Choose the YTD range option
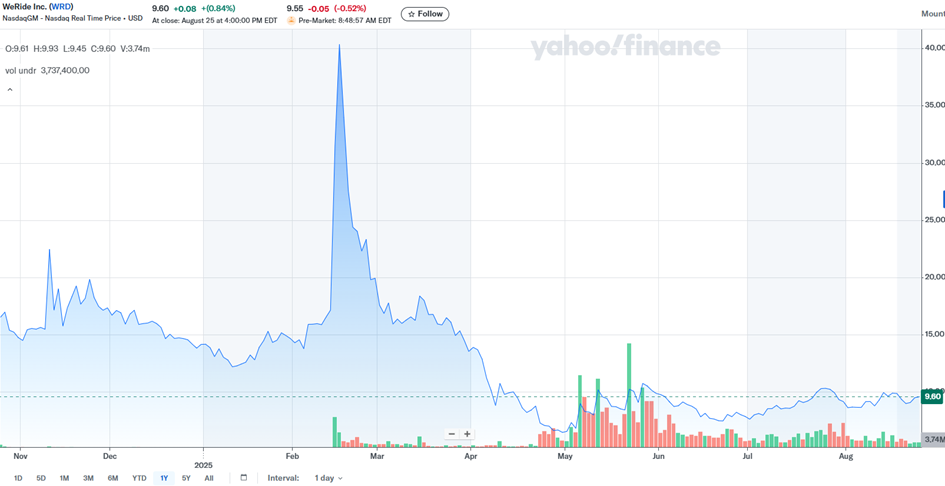The height and width of the screenshot is (486, 945). 139,478
